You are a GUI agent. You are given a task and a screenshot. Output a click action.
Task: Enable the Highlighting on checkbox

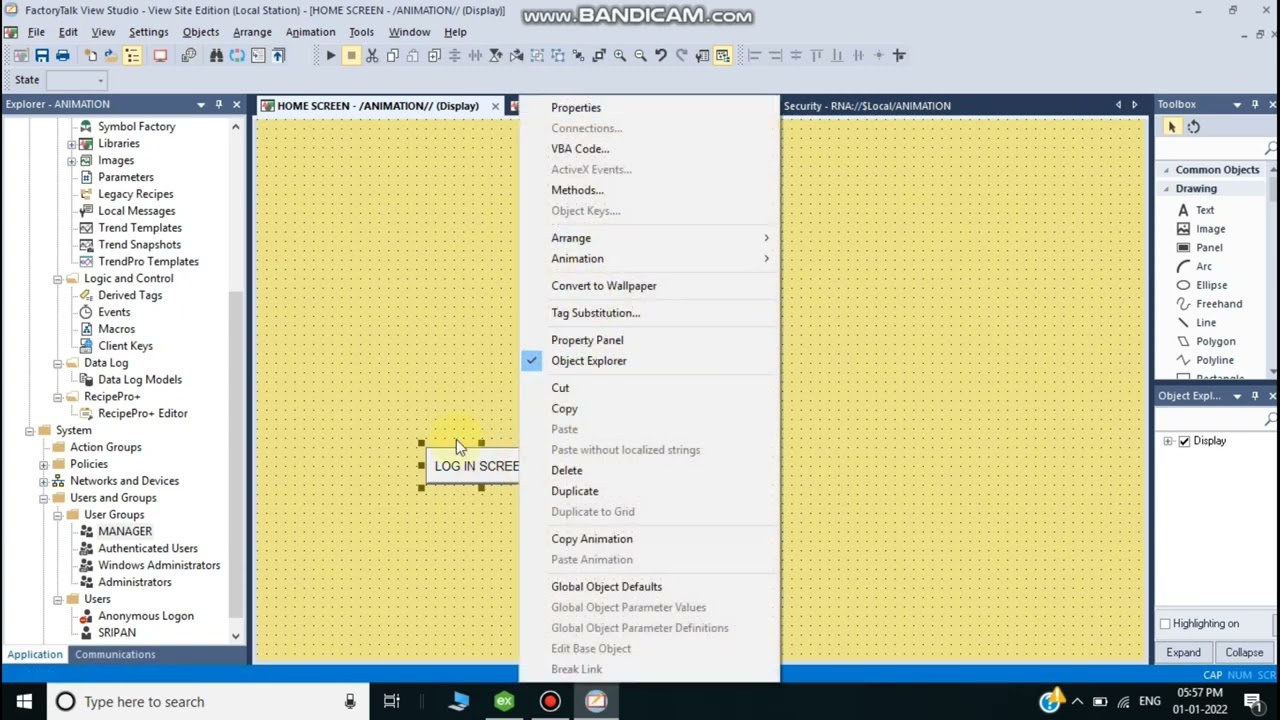click(1165, 624)
